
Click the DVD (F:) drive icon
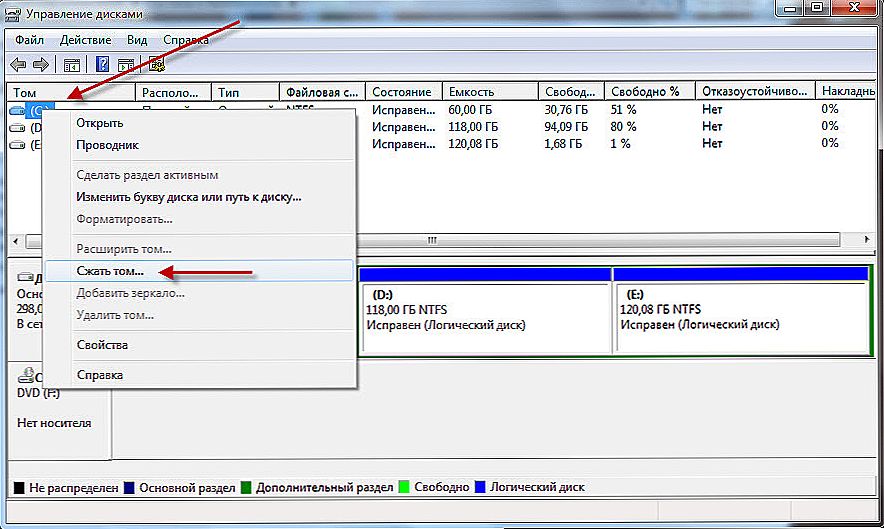point(25,376)
